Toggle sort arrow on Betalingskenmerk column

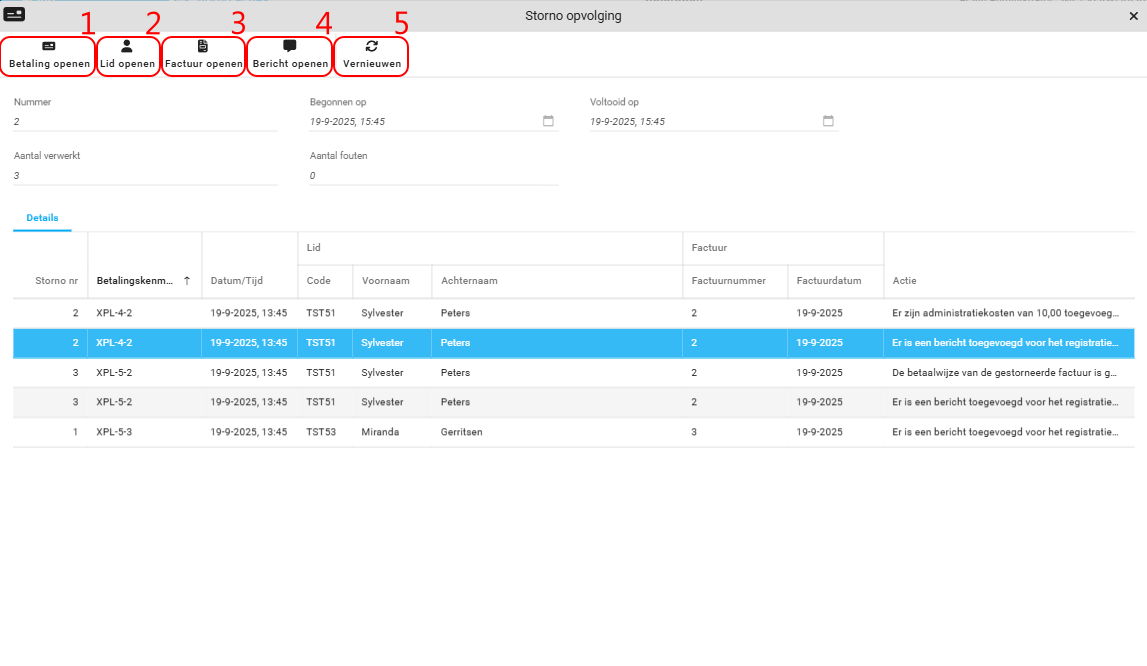tap(187, 281)
